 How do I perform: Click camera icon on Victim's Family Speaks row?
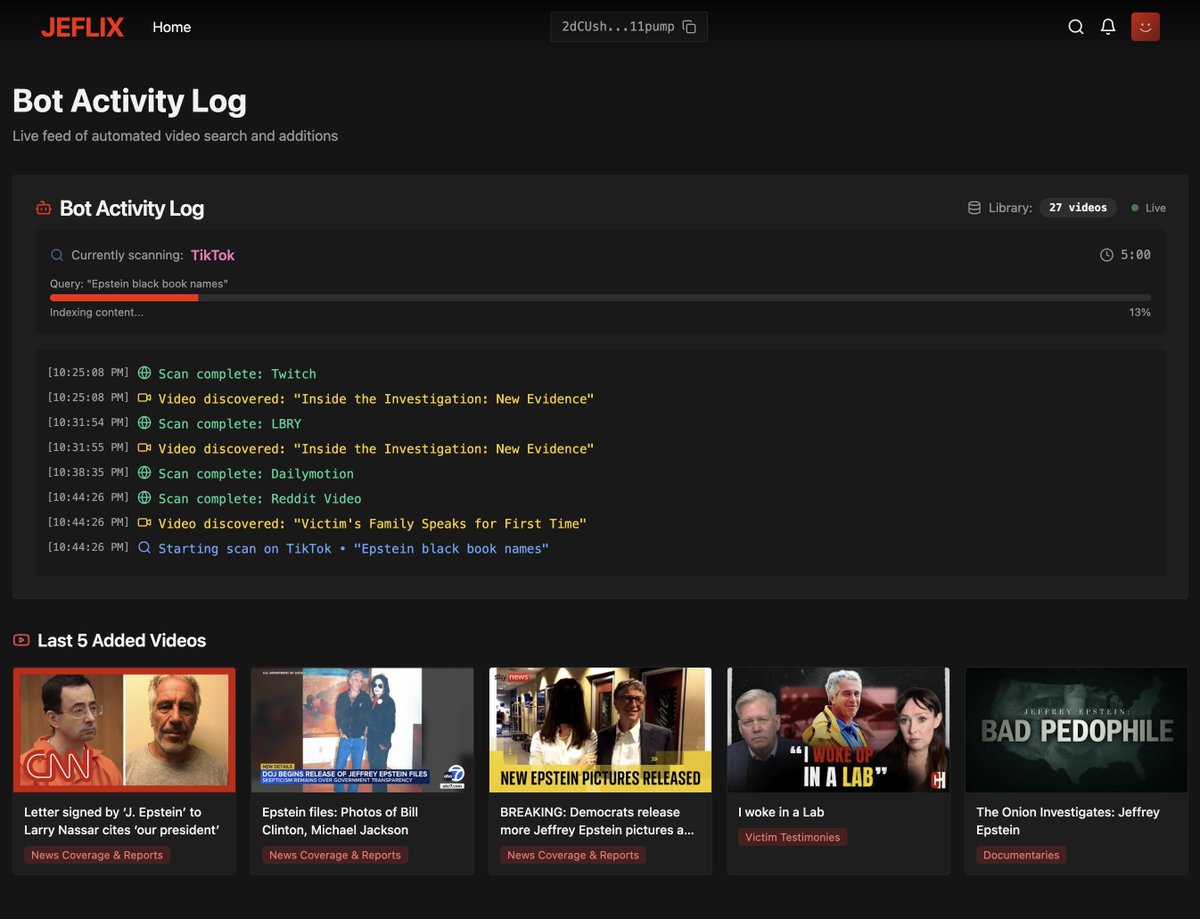click(x=144, y=523)
